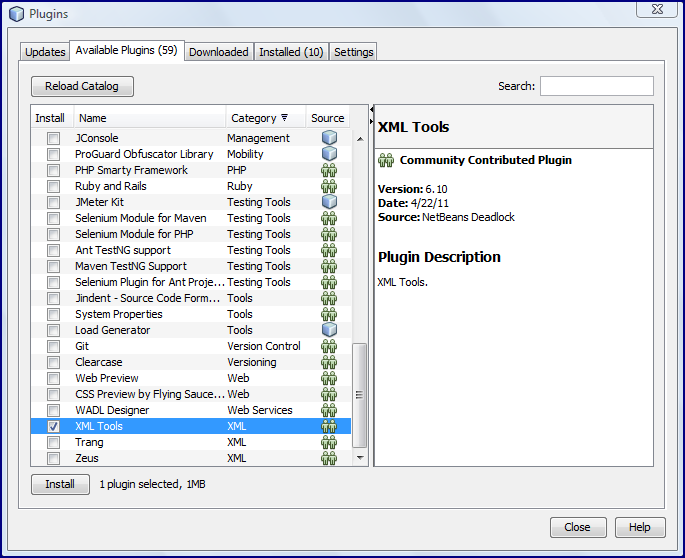Select the Available Plugins (59) tab

pyautogui.click(x=127, y=51)
